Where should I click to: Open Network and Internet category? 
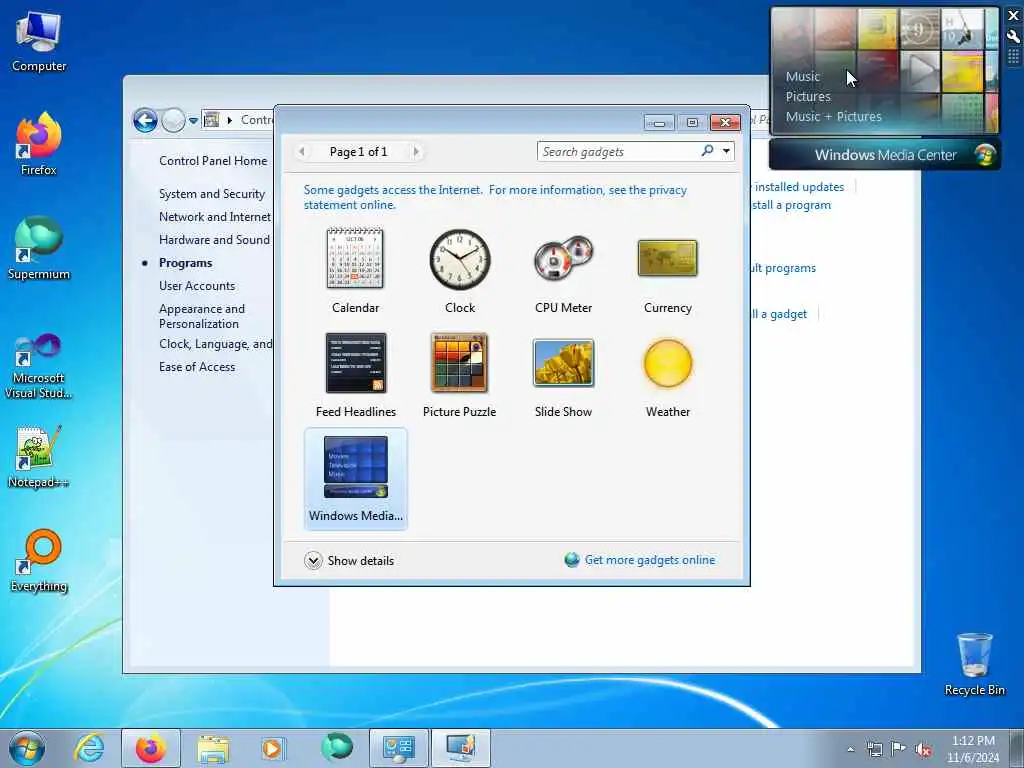click(x=215, y=217)
